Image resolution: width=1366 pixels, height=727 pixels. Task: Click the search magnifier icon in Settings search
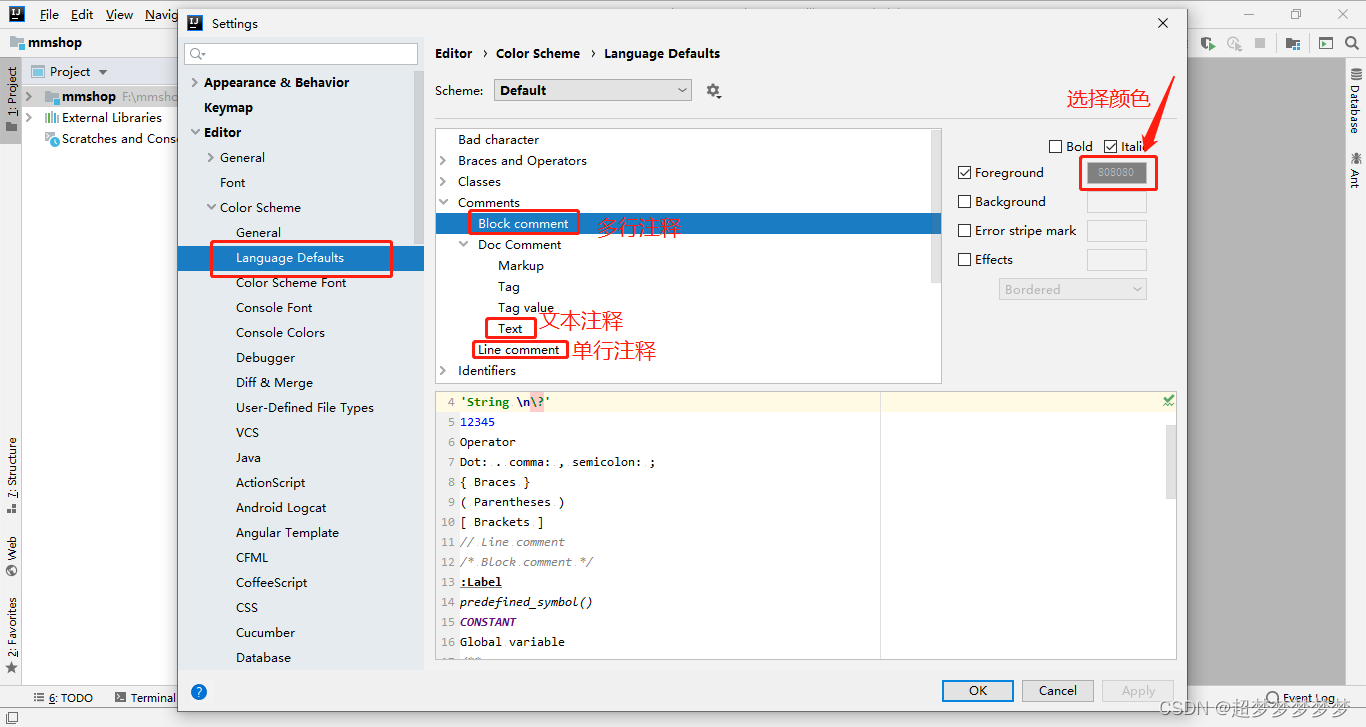pos(197,54)
